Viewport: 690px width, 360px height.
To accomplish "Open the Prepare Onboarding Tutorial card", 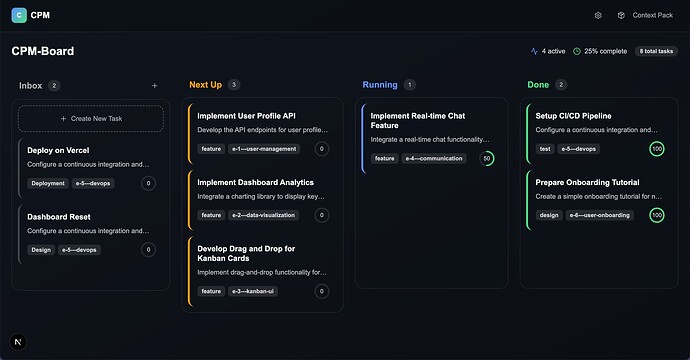I will pyautogui.click(x=599, y=200).
